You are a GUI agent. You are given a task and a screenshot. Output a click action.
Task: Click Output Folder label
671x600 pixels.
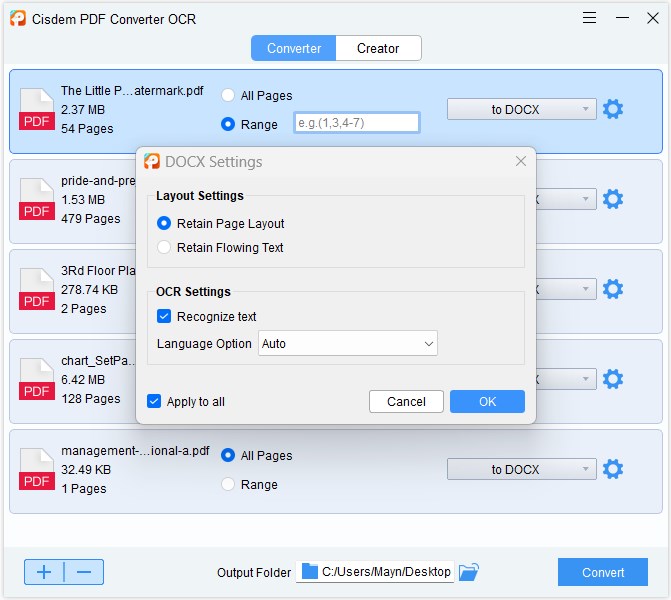coord(254,573)
